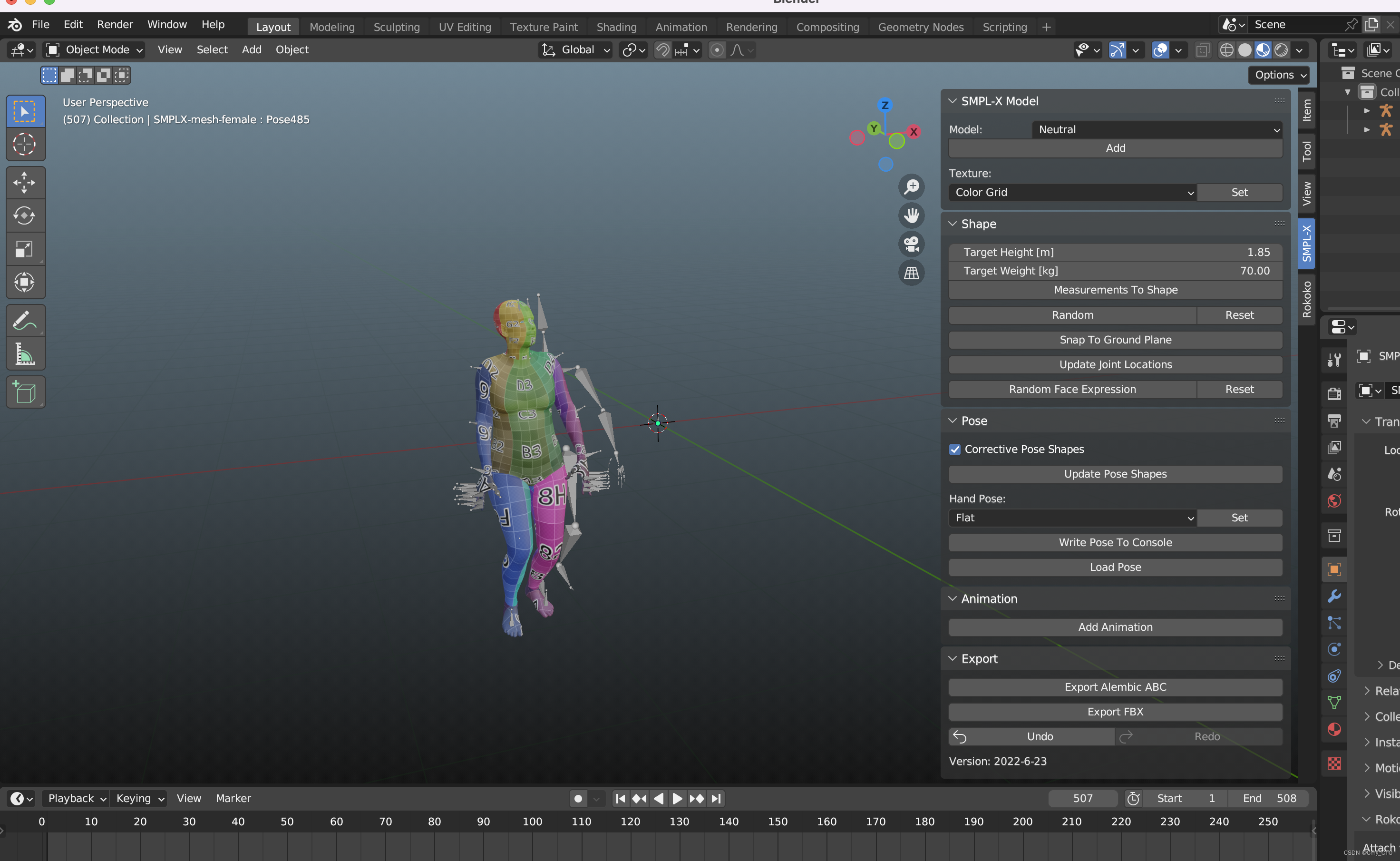Select the Animation tab in top bar
The height and width of the screenshot is (861, 1400).
click(x=680, y=25)
